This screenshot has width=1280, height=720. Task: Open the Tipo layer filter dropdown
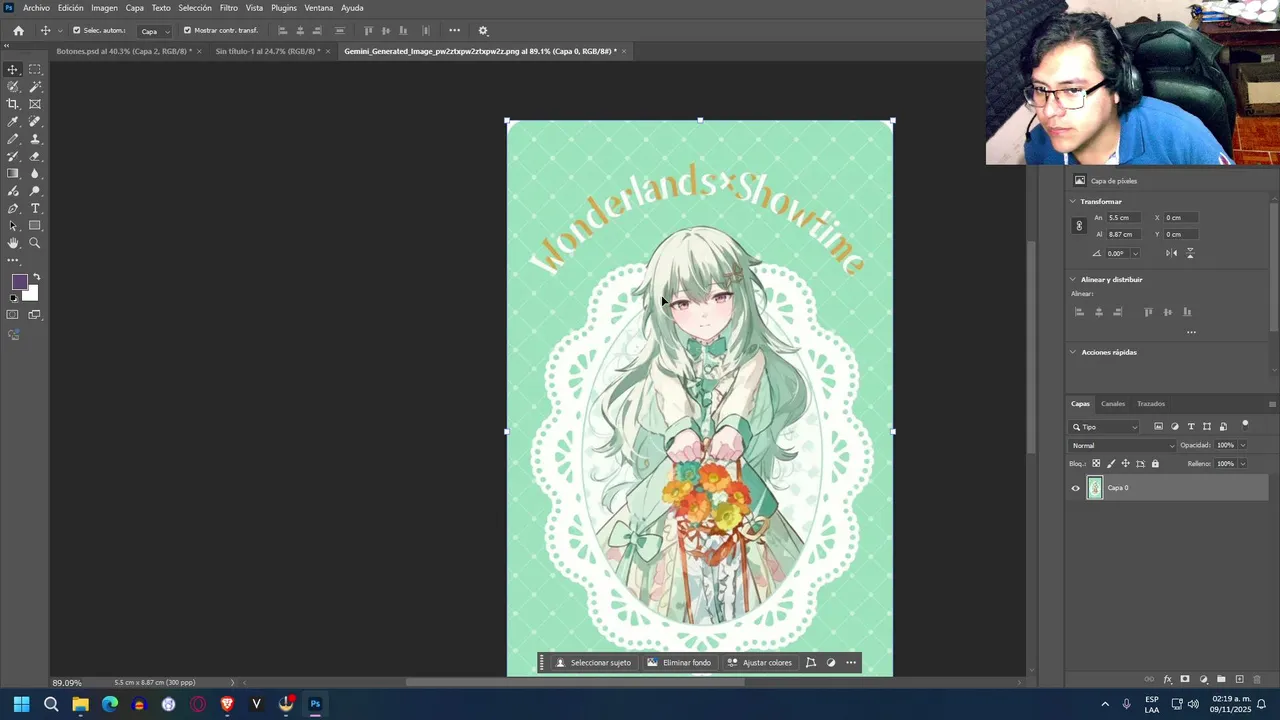pos(1105,427)
